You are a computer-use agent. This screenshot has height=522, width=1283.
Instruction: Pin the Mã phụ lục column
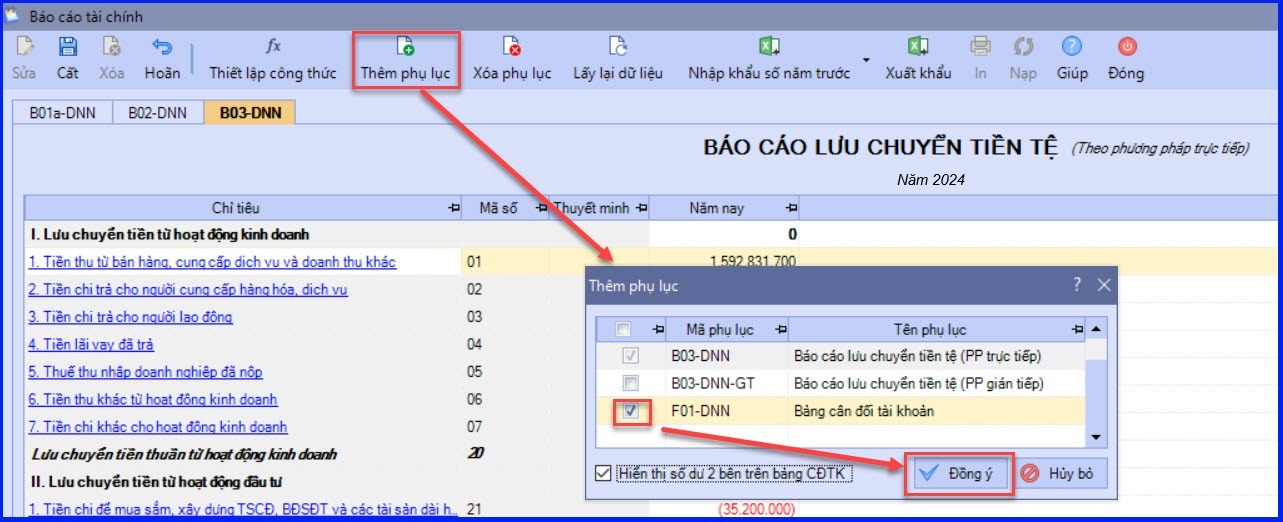pos(780,329)
